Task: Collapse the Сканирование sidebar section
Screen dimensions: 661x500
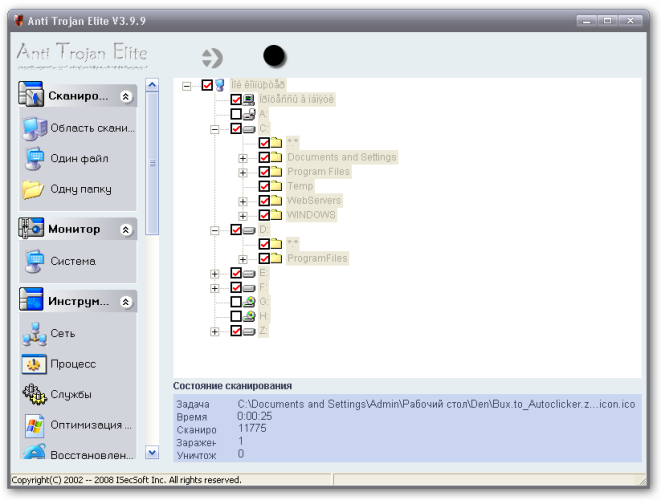Action: coord(125,97)
